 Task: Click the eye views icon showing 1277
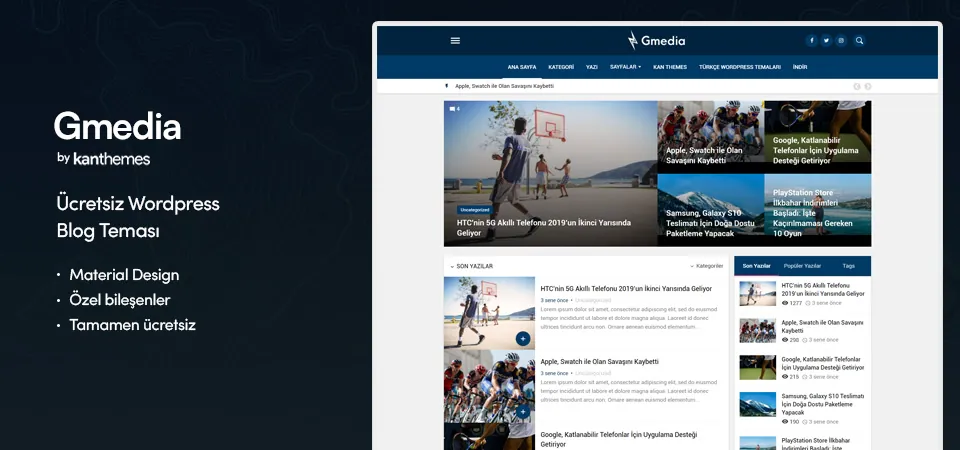(786, 303)
